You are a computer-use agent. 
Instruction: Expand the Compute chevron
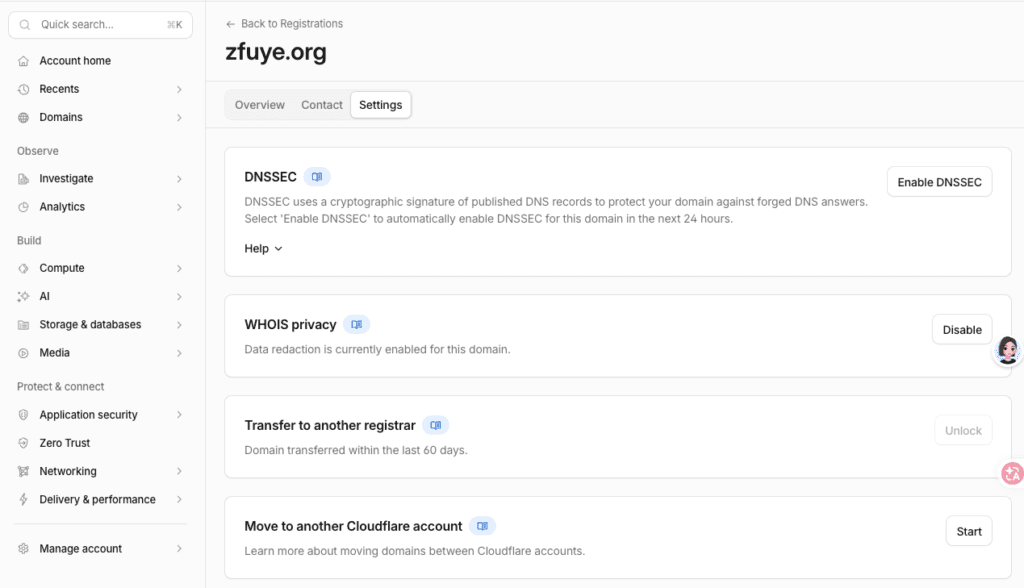(x=179, y=269)
